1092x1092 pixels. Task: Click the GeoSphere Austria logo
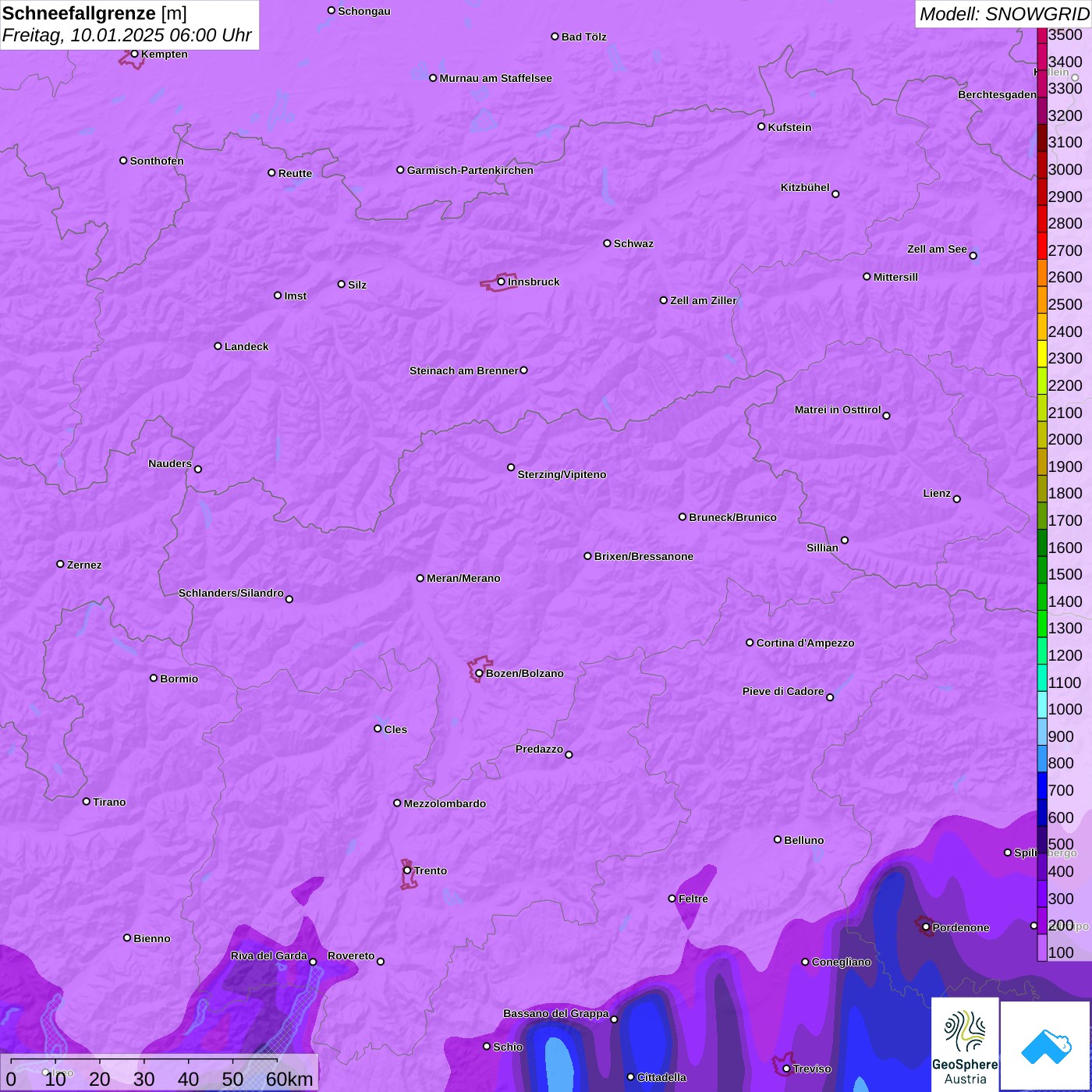click(x=965, y=1046)
